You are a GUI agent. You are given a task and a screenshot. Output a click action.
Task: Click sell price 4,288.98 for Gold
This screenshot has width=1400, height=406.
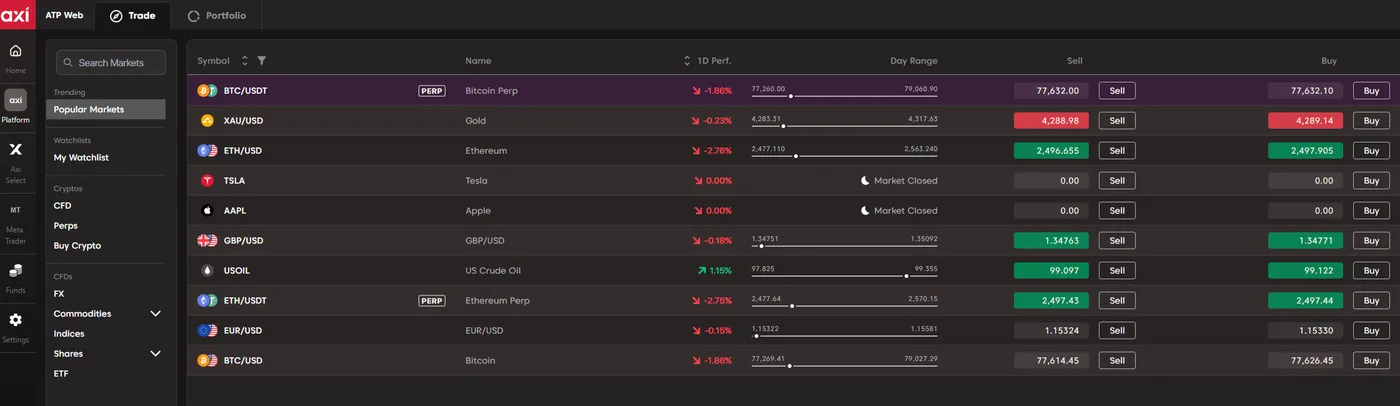click(x=1052, y=120)
